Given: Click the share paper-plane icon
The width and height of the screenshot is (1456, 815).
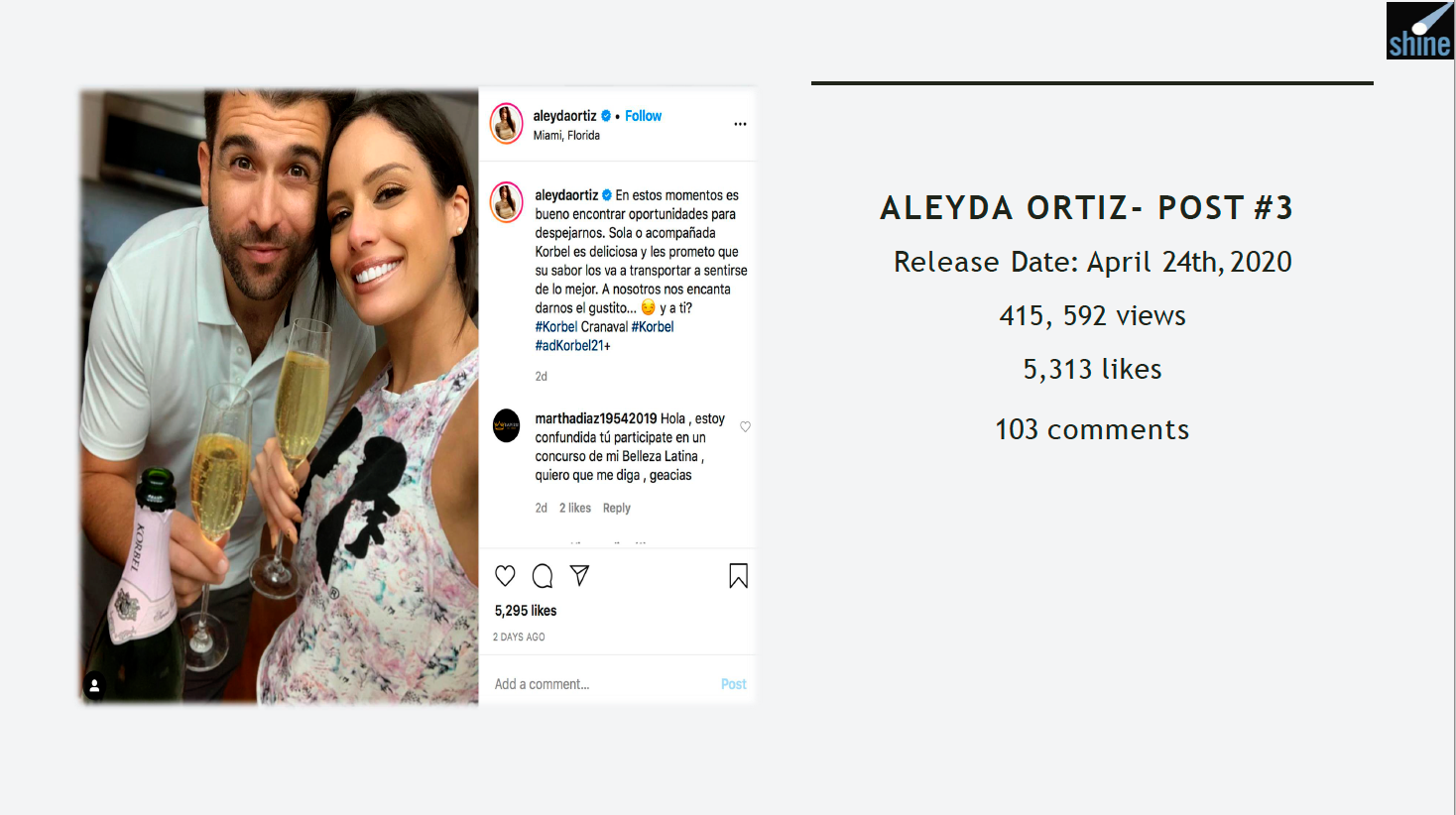Looking at the screenshot, I should click(580, 575).
